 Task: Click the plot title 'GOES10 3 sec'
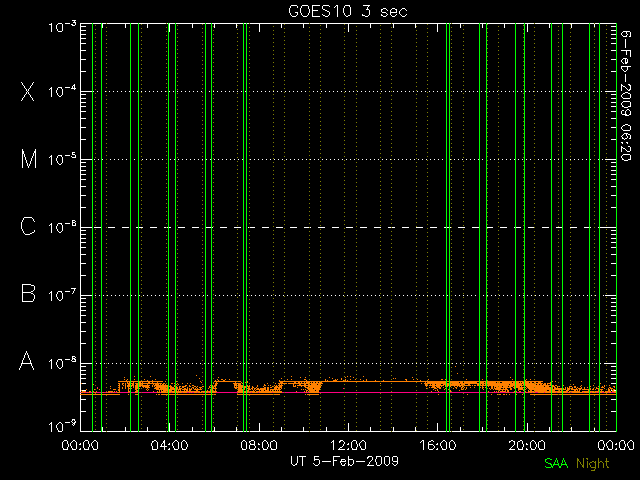pyautogui.click(x=348, y=11)
